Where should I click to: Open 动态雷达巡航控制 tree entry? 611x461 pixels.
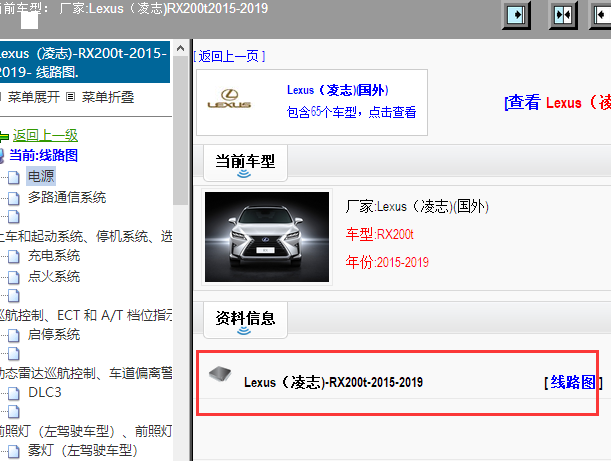[86, 373]
